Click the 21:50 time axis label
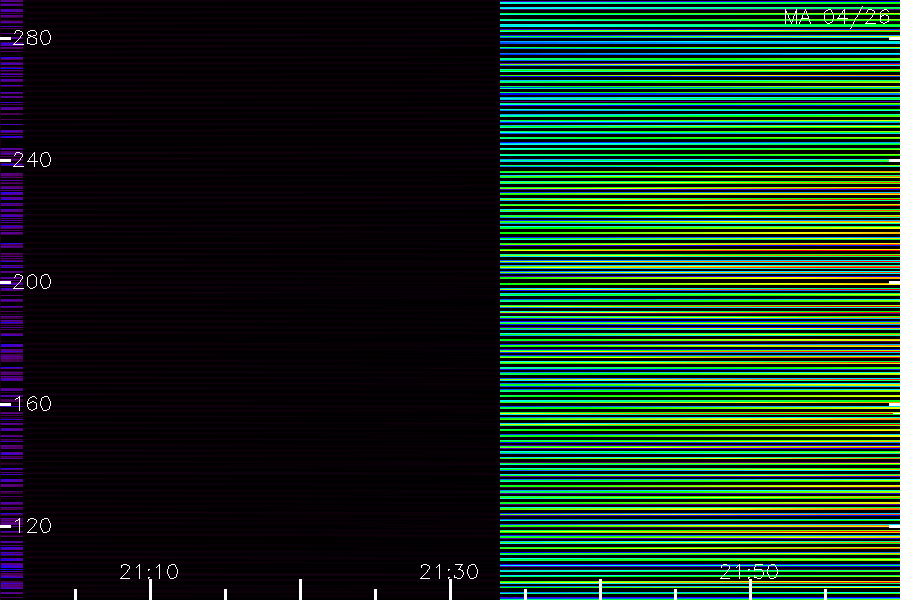The height and width of the screenshot is (600, 900). point(749,572)
